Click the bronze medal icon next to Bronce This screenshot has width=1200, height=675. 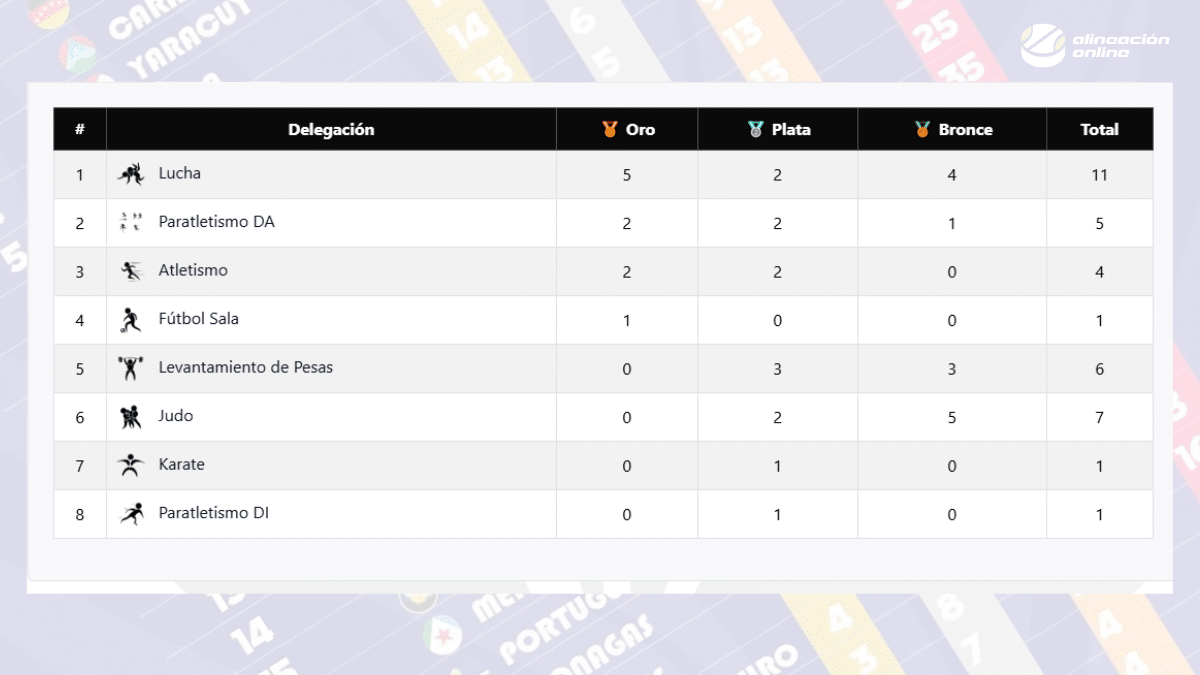click(922, 129)
